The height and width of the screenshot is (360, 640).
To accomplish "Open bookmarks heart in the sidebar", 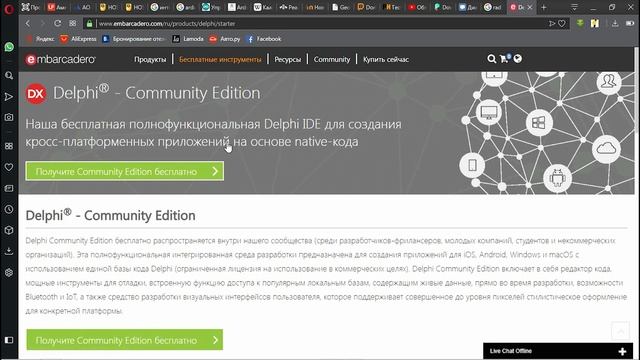I will coord(9,167).
